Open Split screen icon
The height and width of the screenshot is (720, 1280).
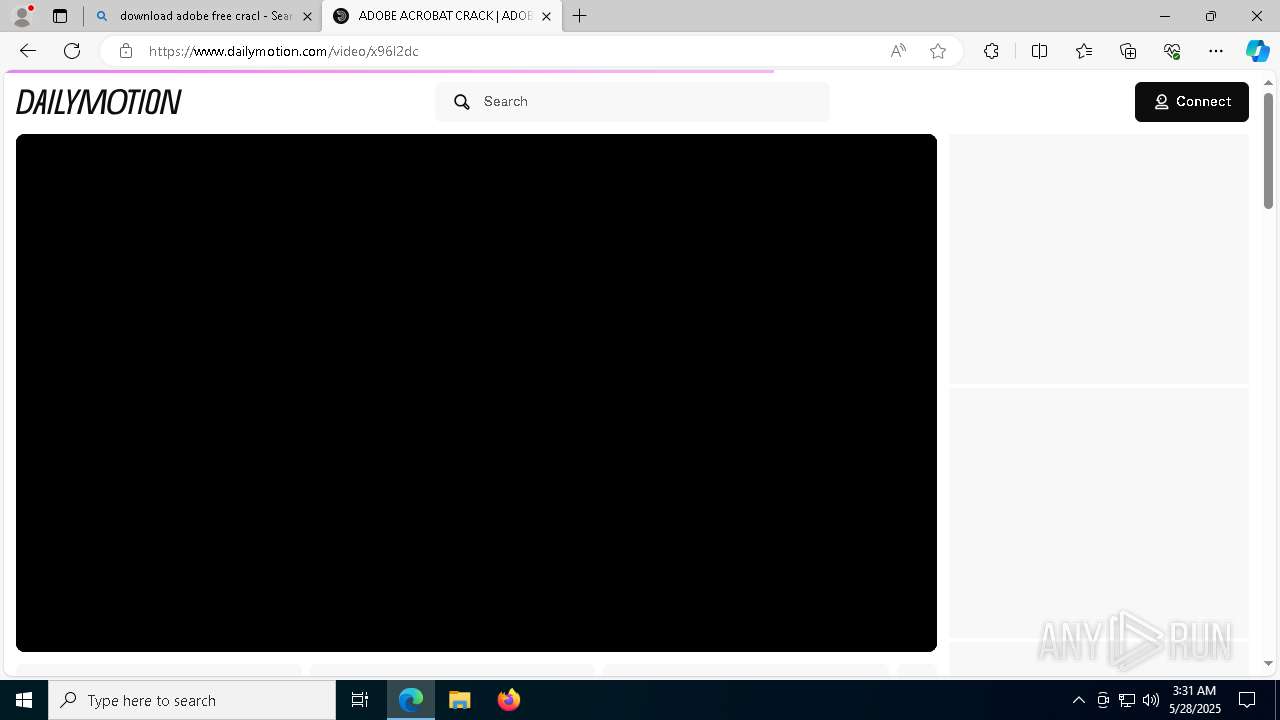1039,51
